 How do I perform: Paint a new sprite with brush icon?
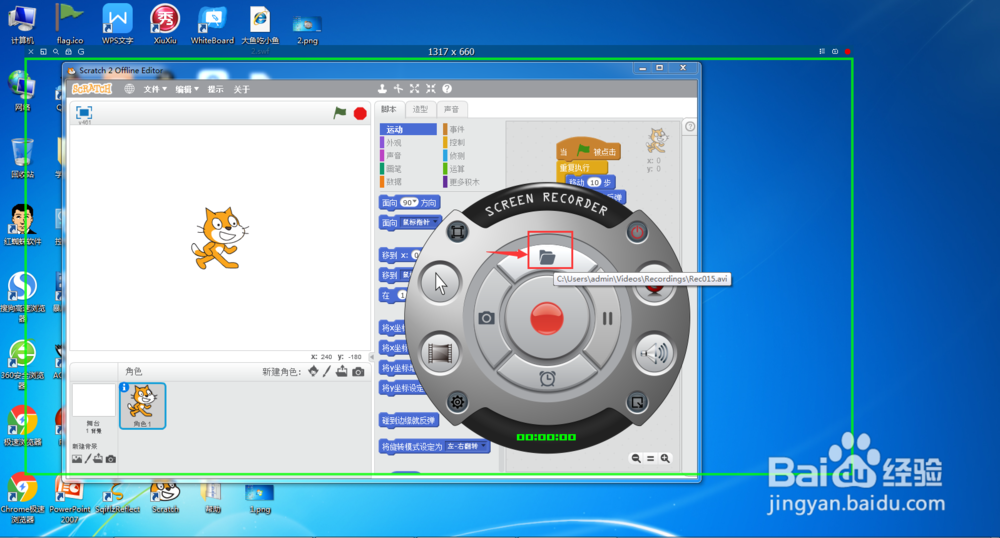(x=327, y=371)
